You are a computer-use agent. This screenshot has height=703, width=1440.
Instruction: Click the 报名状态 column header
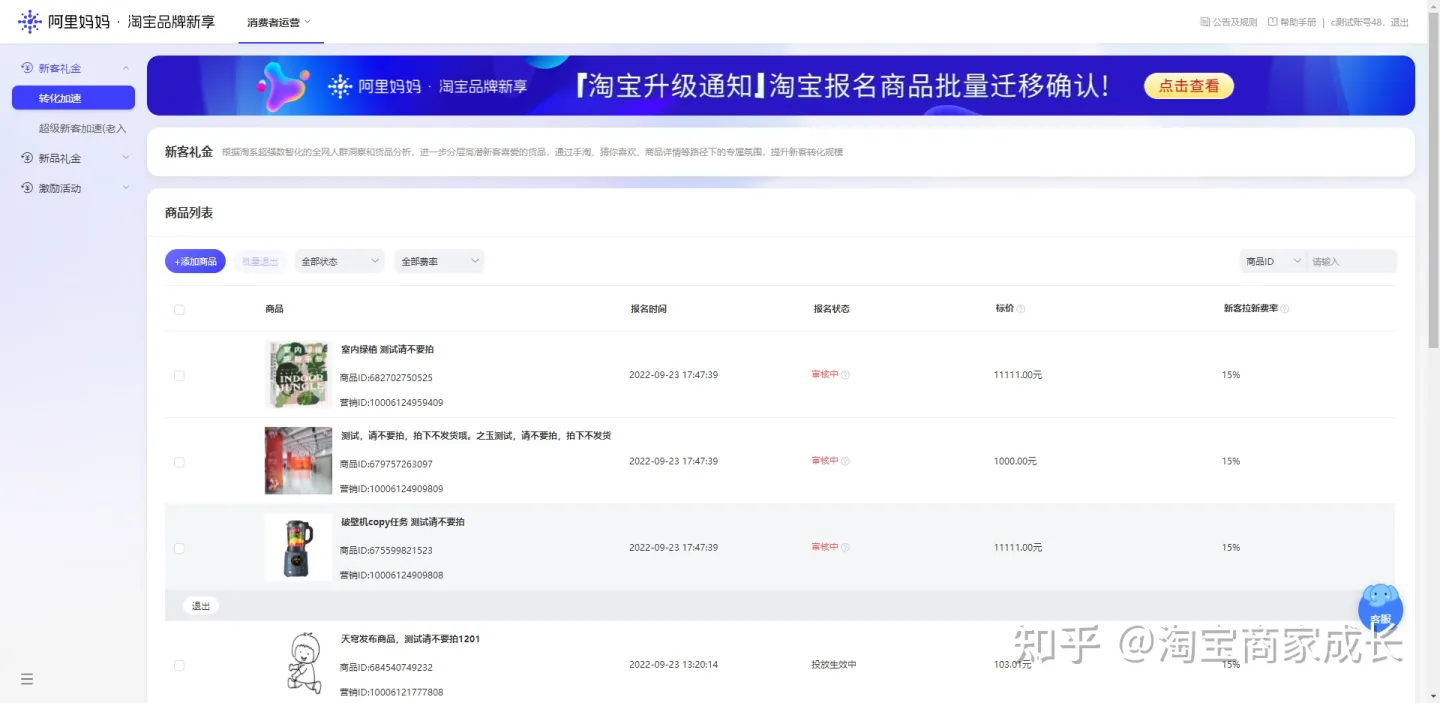click(x=831, y=309)
